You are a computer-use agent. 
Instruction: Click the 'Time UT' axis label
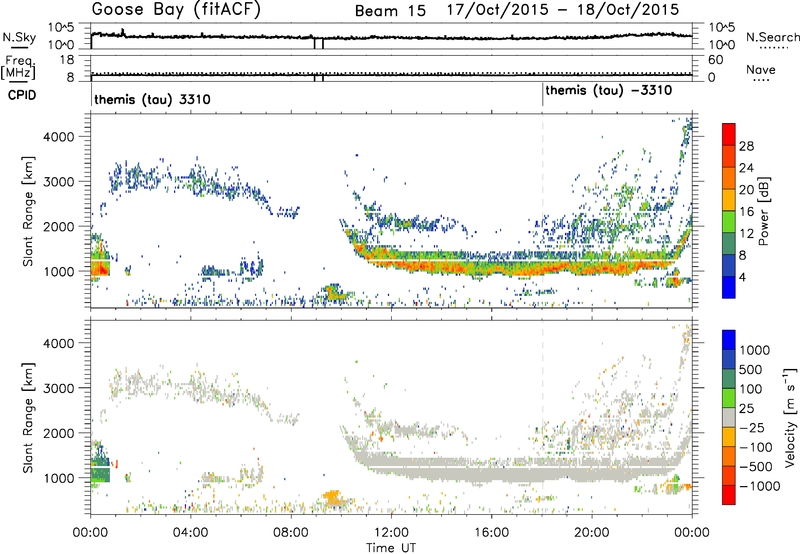tap(391, 548)
